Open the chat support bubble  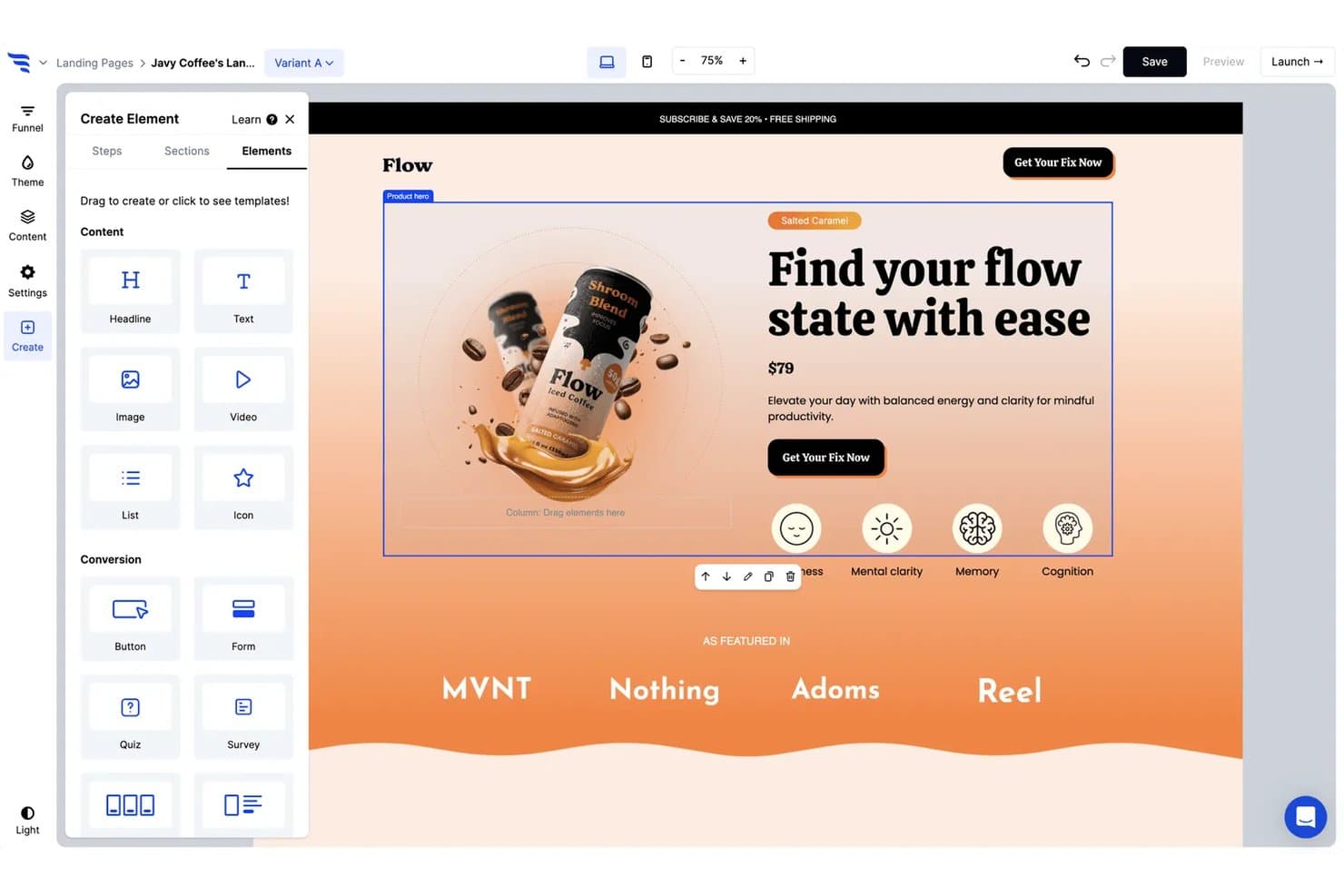pos(1305,816)
